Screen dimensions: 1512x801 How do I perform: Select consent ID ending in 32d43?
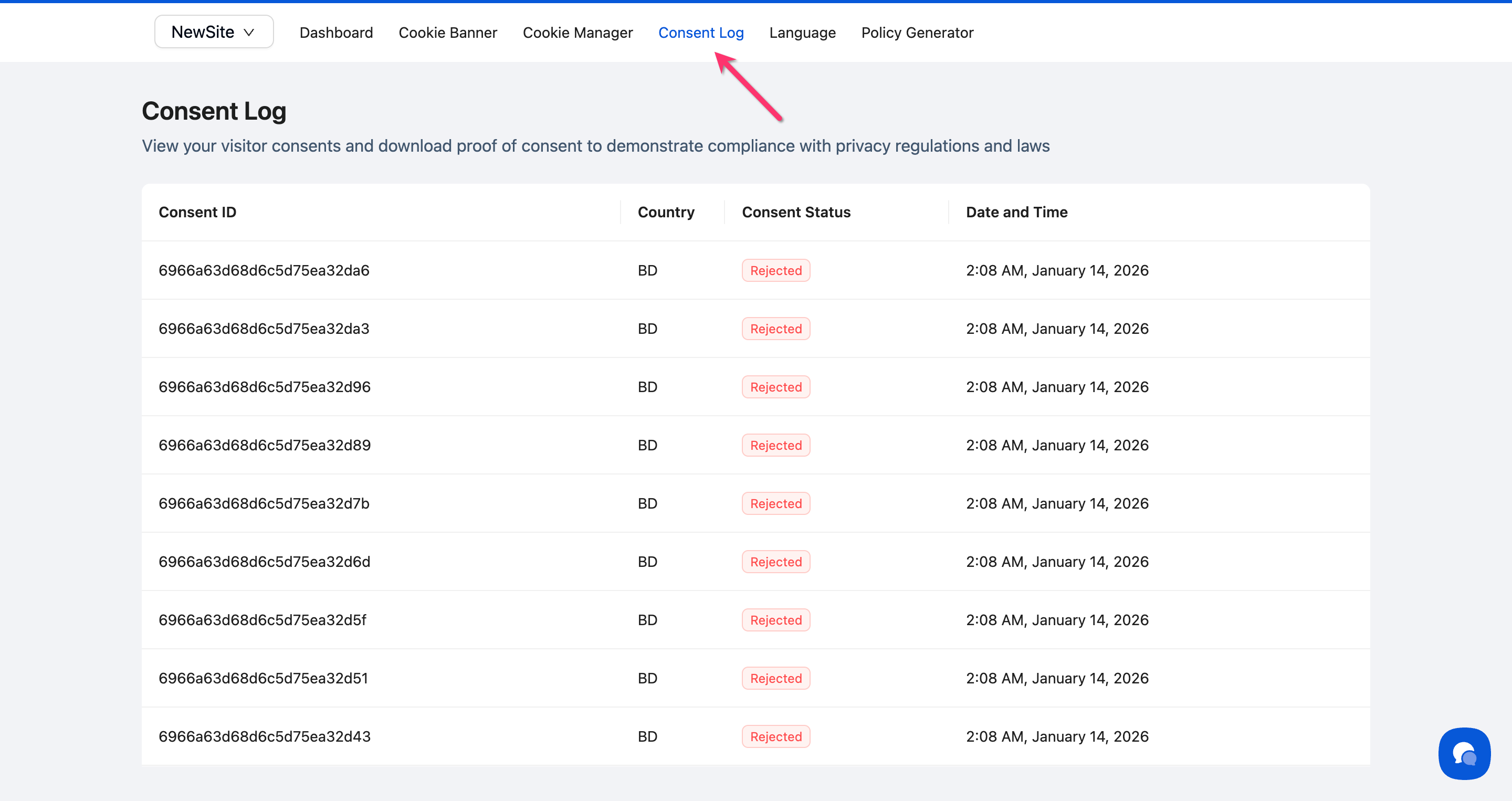tap(264, 736)
